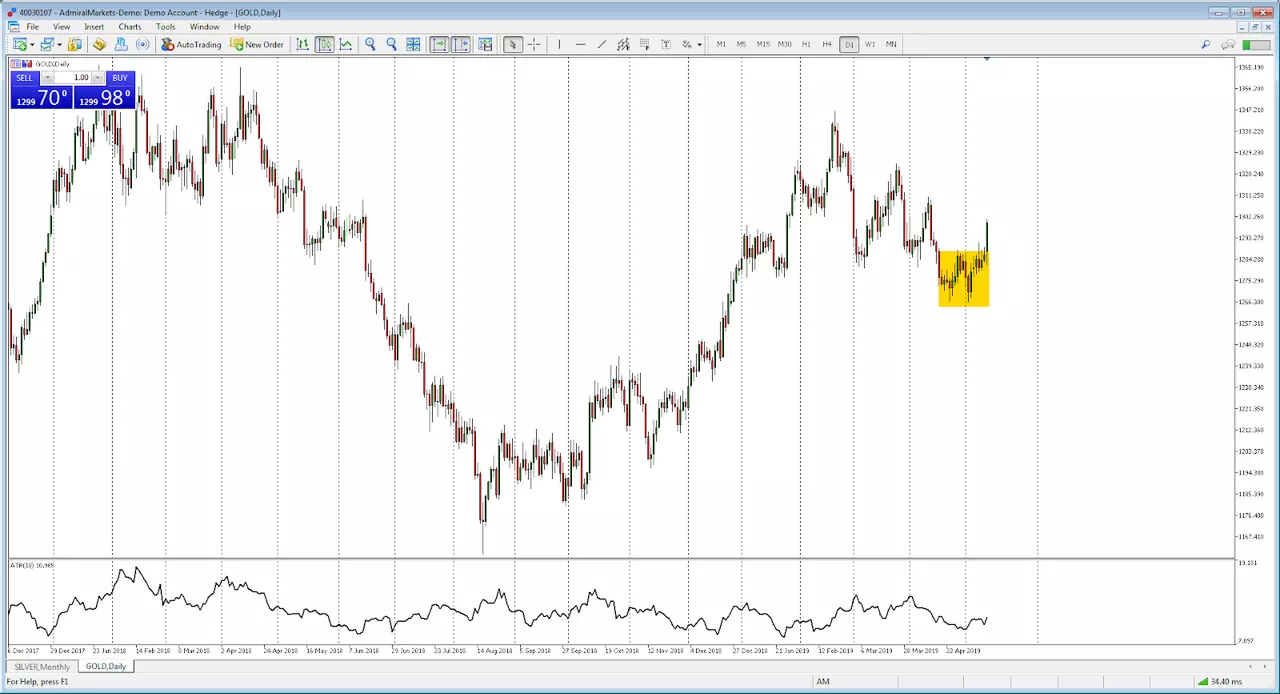Click the yellow highlighted rectangle on chart
Screen dimensions: 1280x694
[964, 278]
